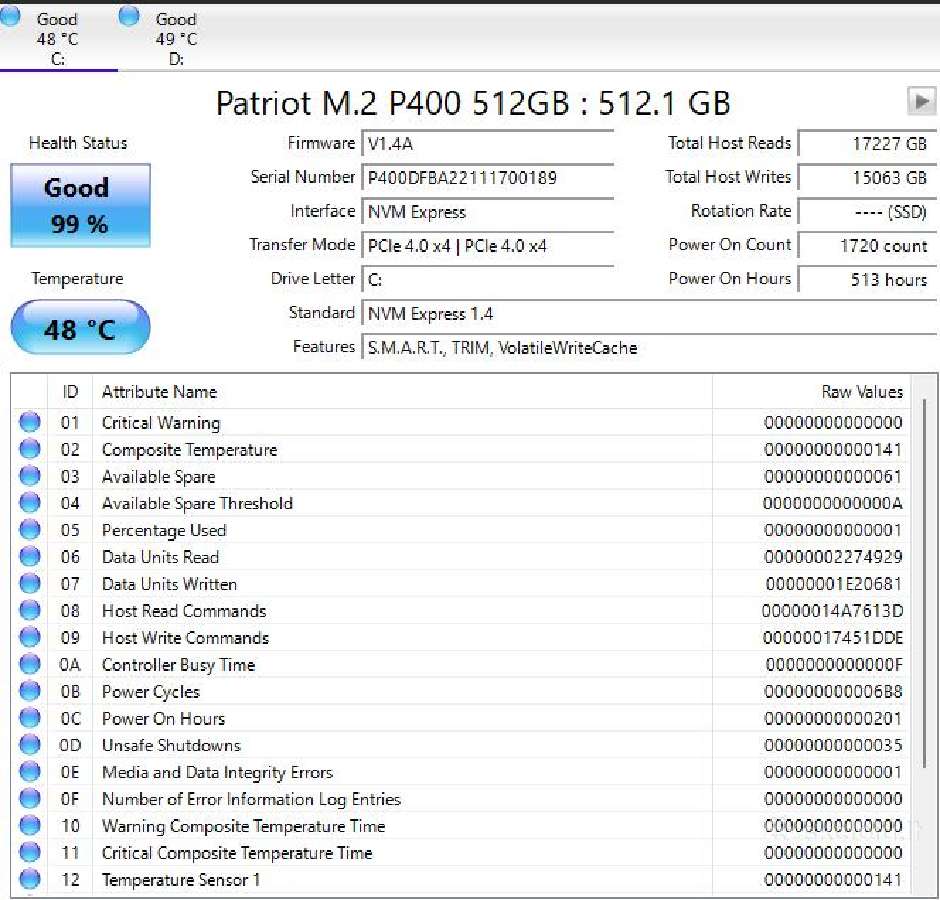Click status orb for Power Cycles
The height and width of the screenshot is (900, 940).
pyautogui.click(x=29, y=691)
